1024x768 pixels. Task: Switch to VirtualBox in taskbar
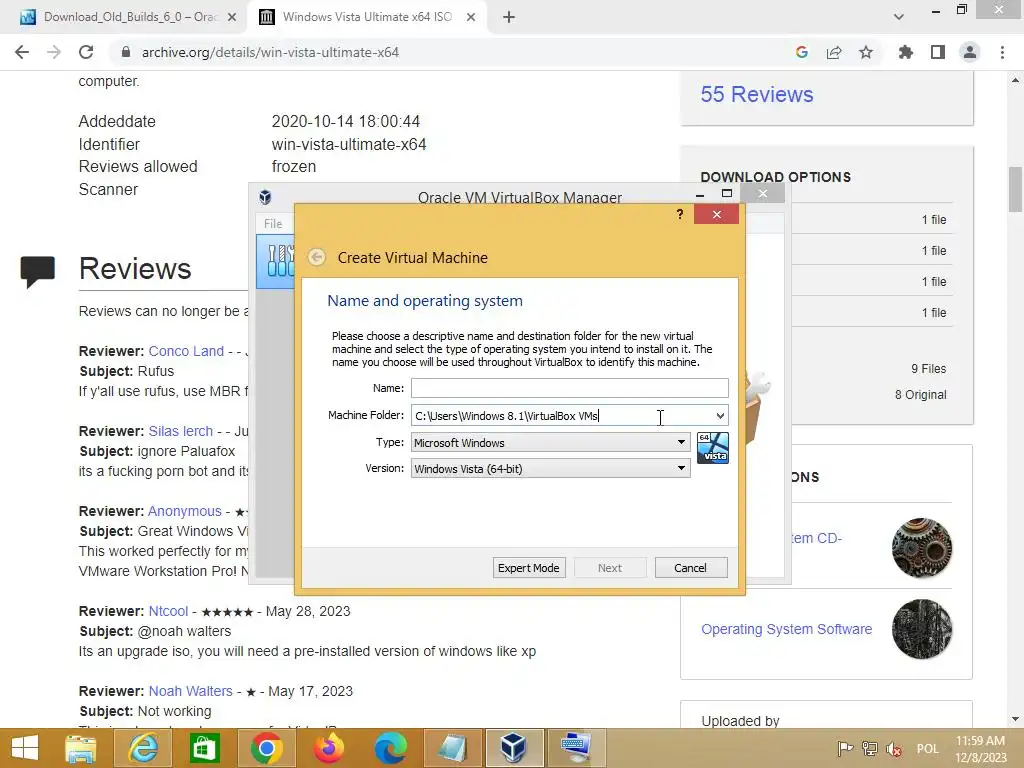click(514, 748)
